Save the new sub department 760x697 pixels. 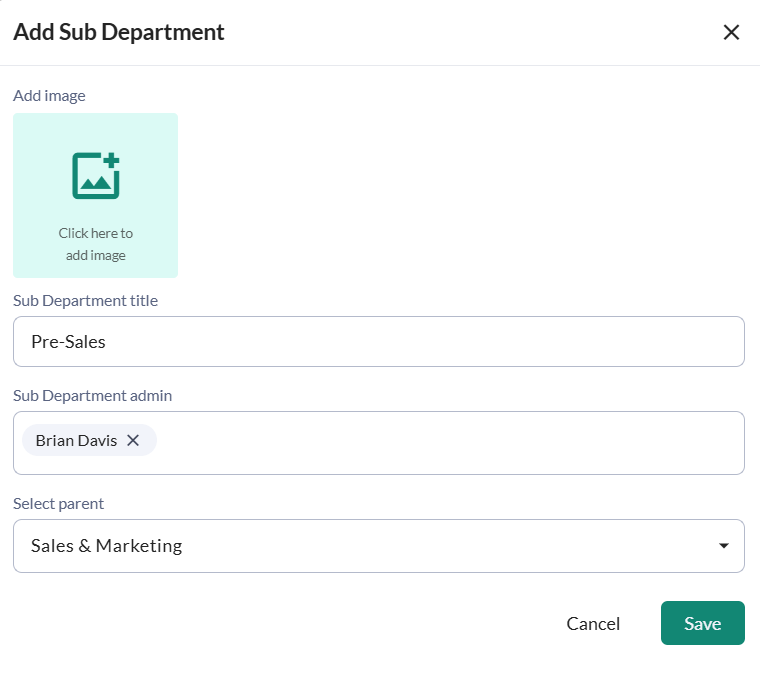[x=702, y=623]
